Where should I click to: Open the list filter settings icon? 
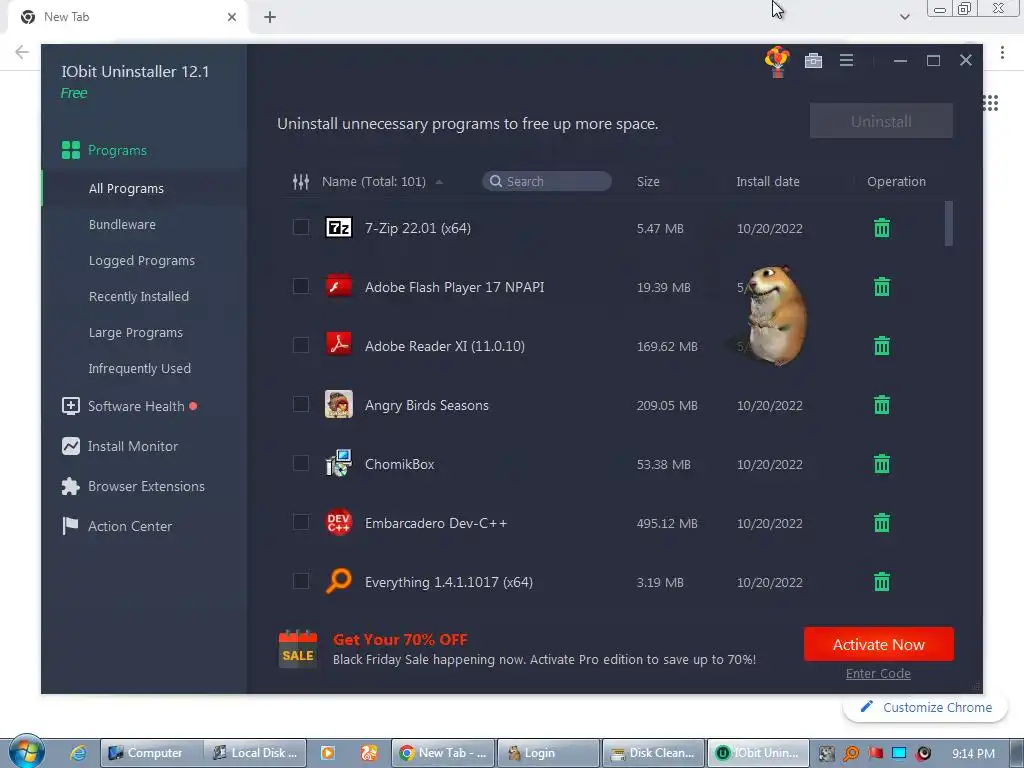[300, 182]
